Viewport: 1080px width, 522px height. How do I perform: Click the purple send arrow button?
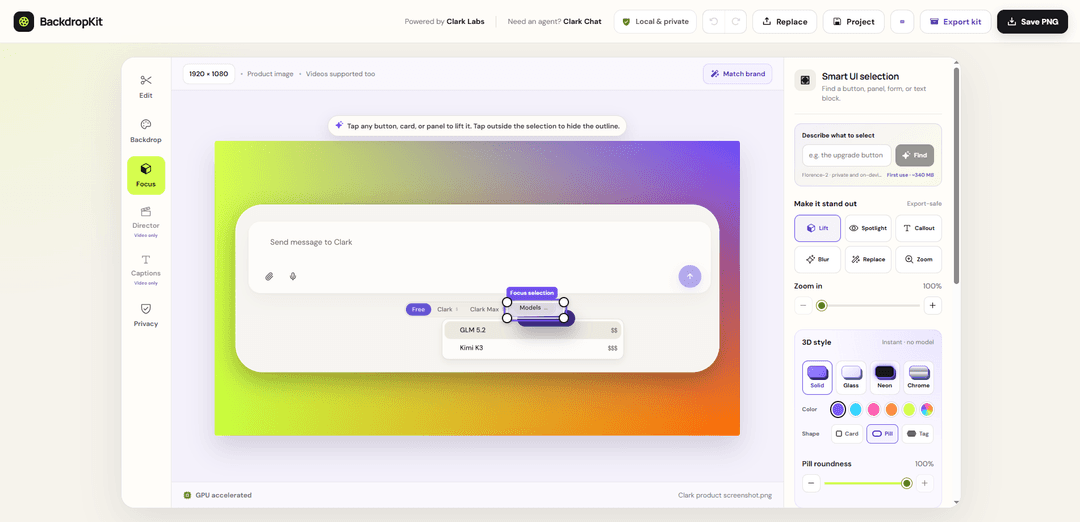click(689, 276)
